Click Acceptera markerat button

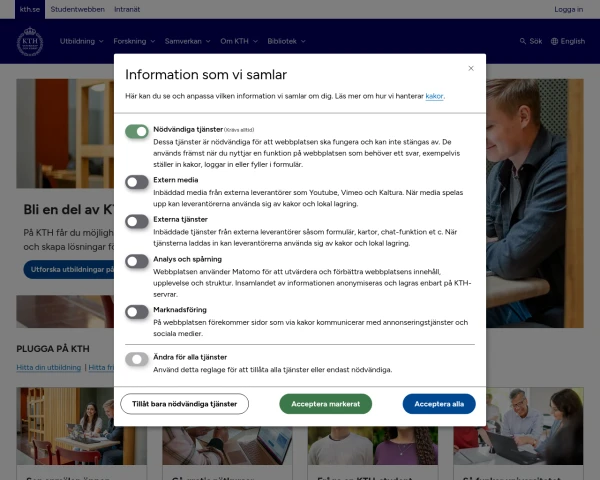pos(326,404)
